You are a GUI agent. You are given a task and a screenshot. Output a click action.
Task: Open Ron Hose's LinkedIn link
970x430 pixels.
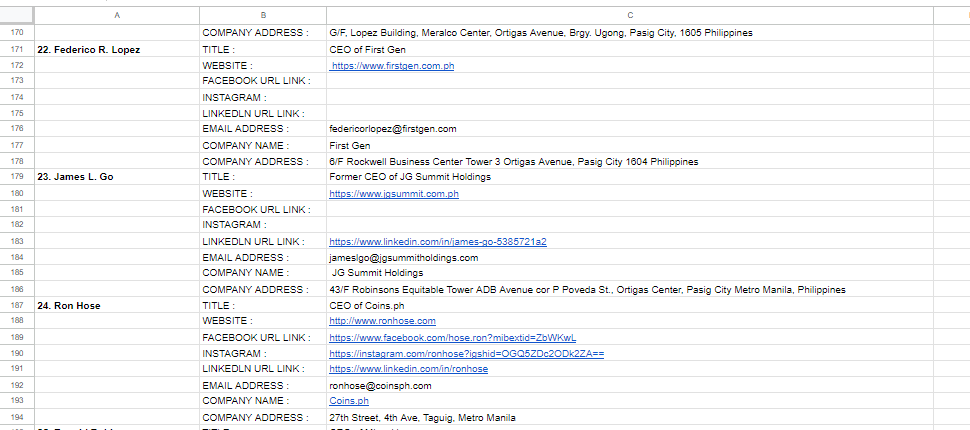(408, 369)
